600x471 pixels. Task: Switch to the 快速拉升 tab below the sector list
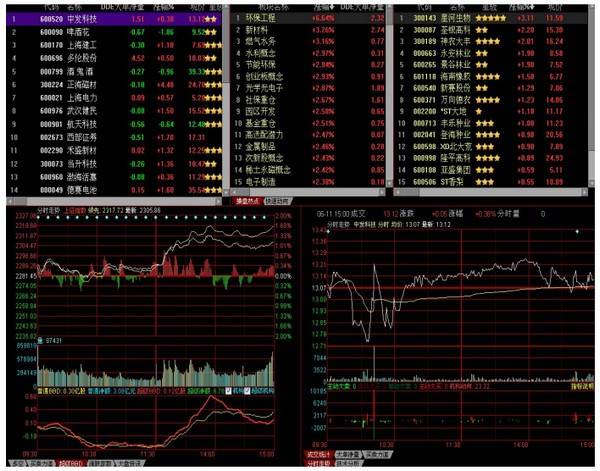coord(277,201)
